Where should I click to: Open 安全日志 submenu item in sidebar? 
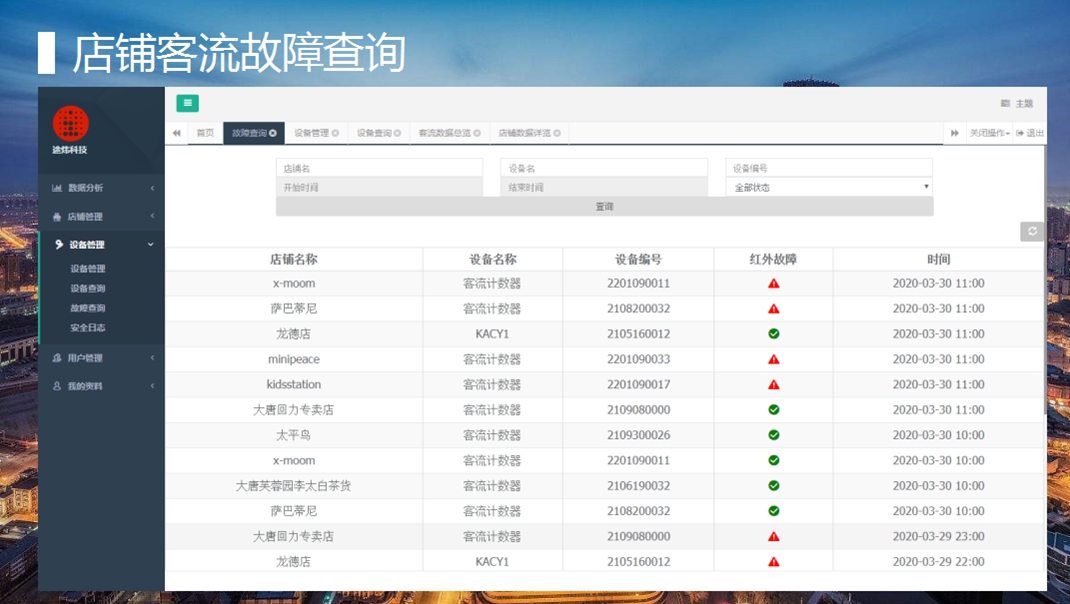87,328
